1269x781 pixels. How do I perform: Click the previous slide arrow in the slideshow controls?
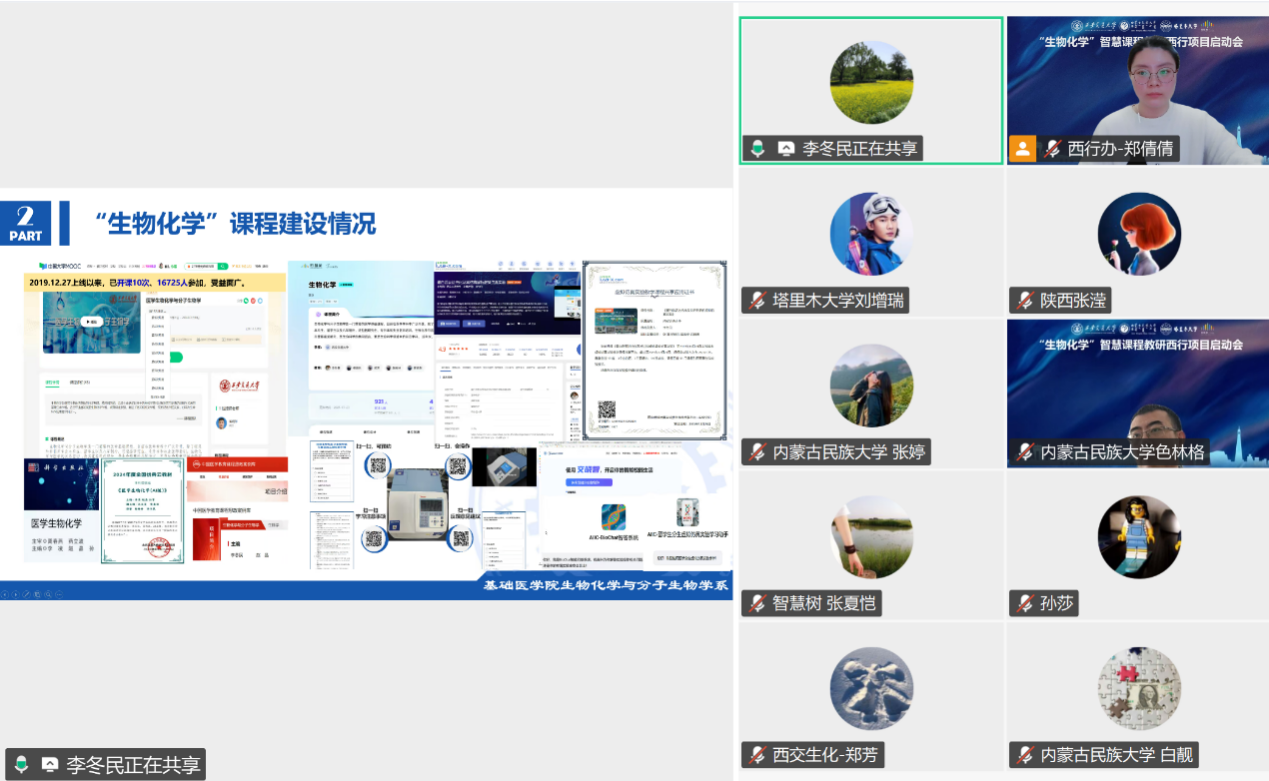[x=5, y=594]
